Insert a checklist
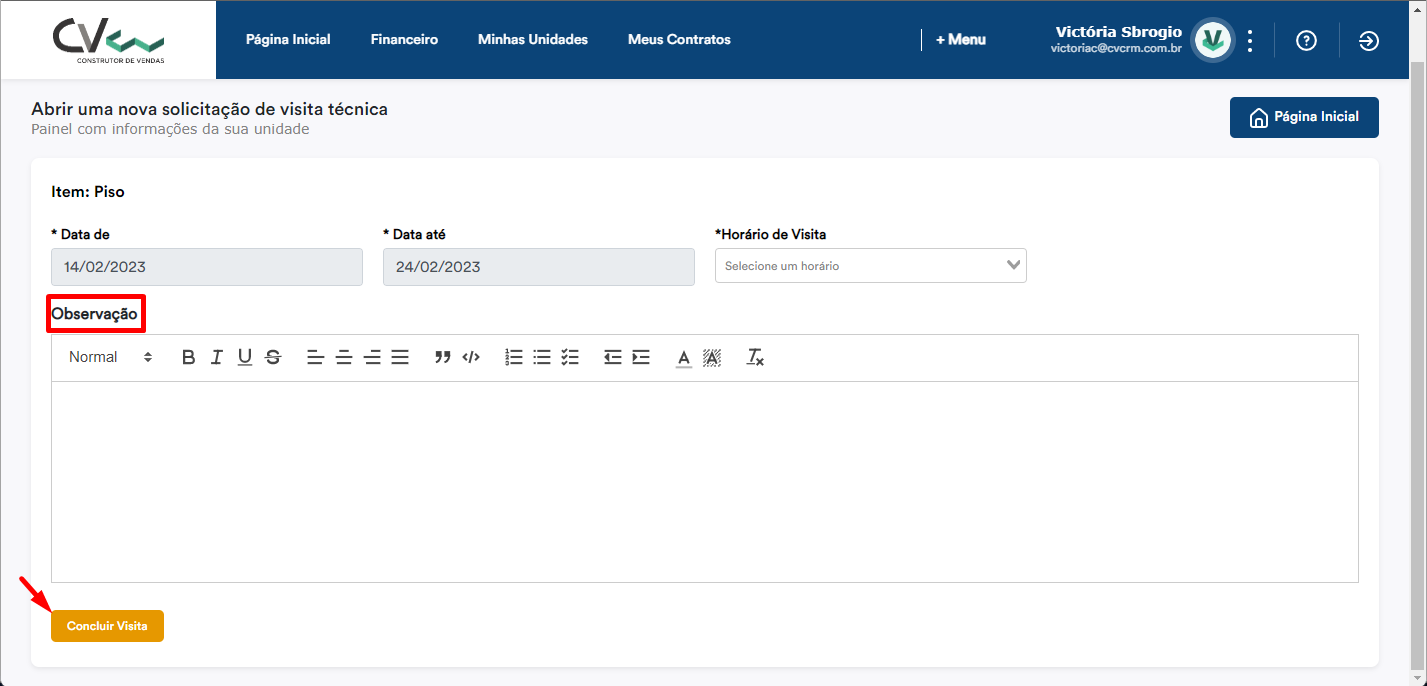 [570, 357]
